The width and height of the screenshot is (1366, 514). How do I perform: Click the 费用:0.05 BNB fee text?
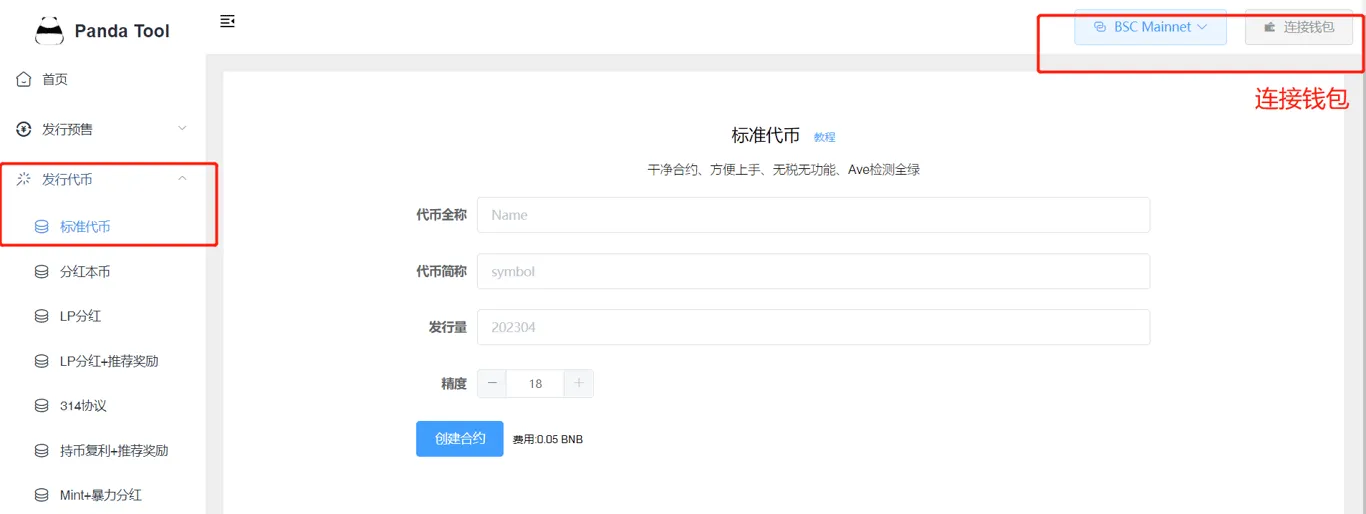548,440
